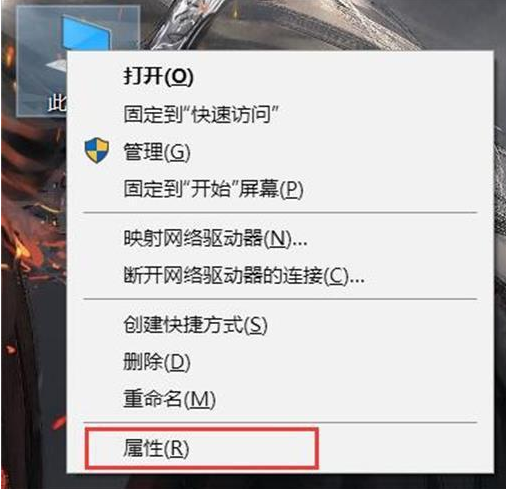Select 映射网络驱动器(N)... entry

pyautogui.click(x=215, y=239)
